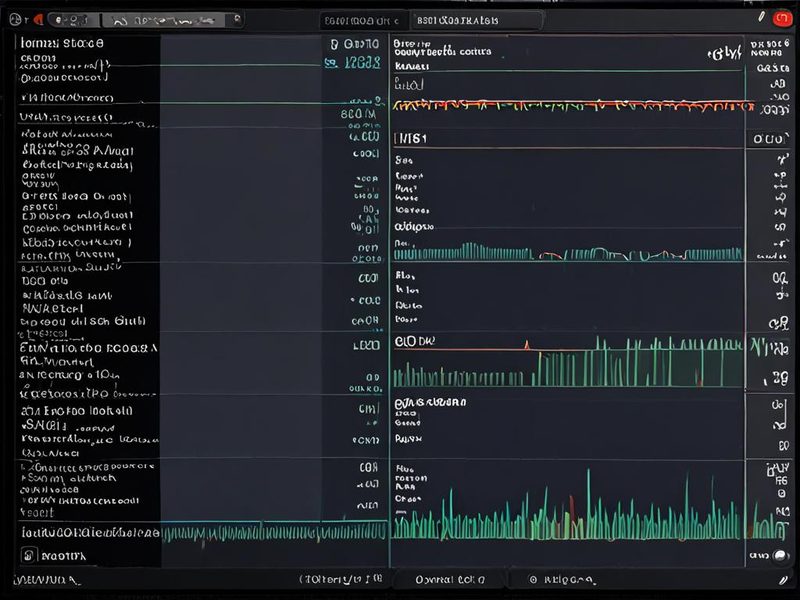
Task: Click the small icon ending the top-left toolbar group
Action: click(237, 19)
